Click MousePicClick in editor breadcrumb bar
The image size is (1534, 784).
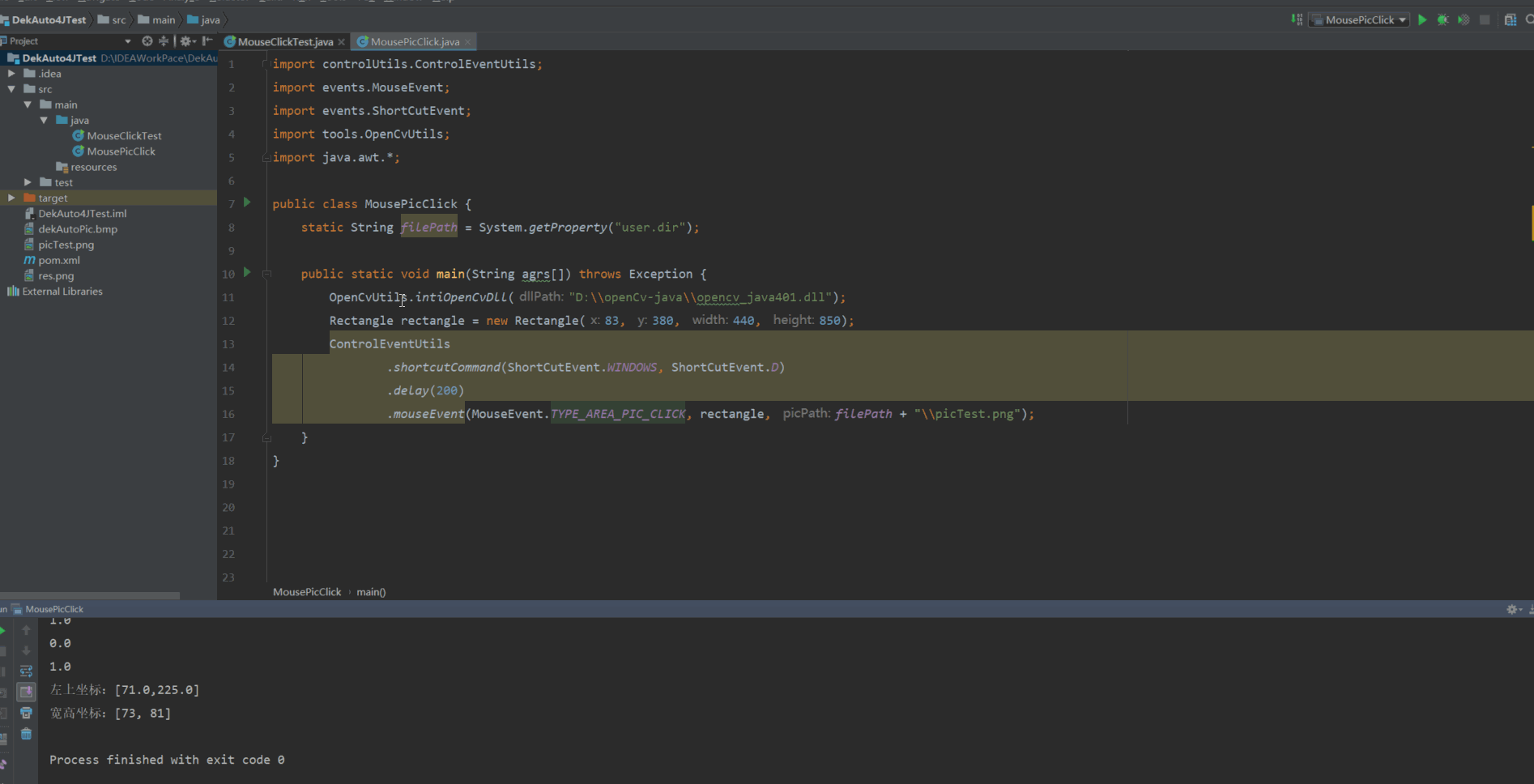pyautogui.click(x=307, y=592)
